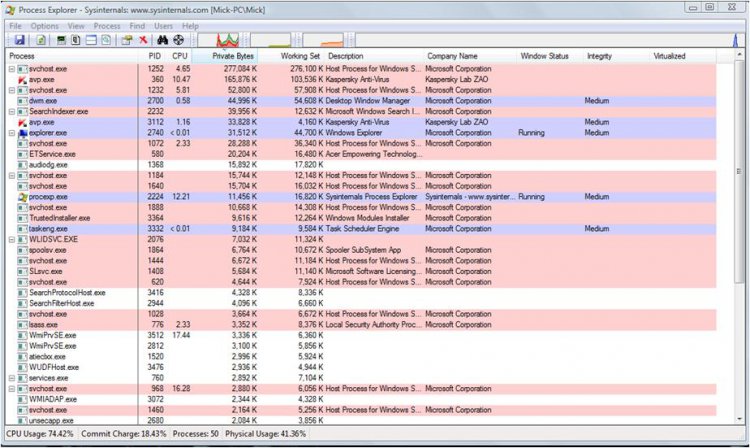Collapse the svchost.exe PID 1252 tree node
The image size is (750, 448).
pos(12,69)
